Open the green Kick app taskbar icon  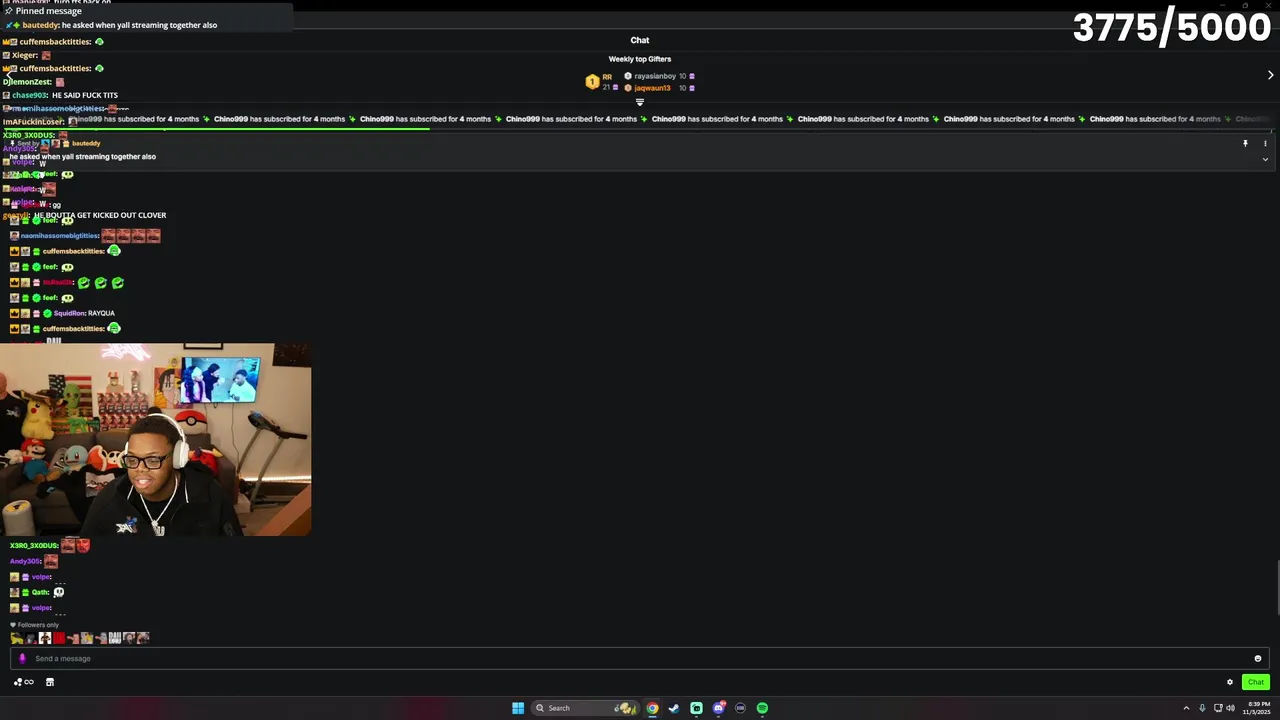click(x=696, y=708)
